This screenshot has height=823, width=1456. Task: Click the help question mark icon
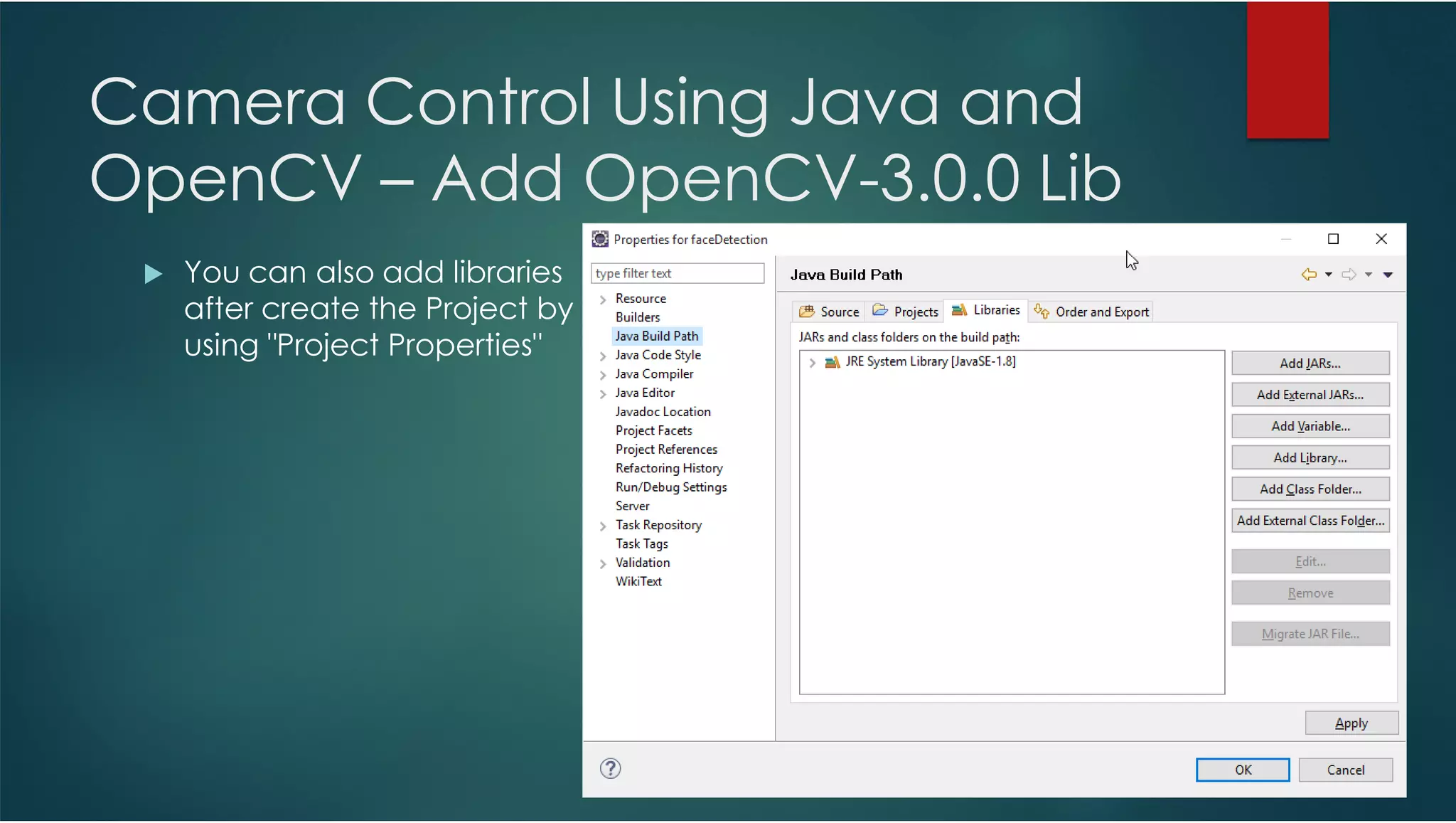click(610, 768)
